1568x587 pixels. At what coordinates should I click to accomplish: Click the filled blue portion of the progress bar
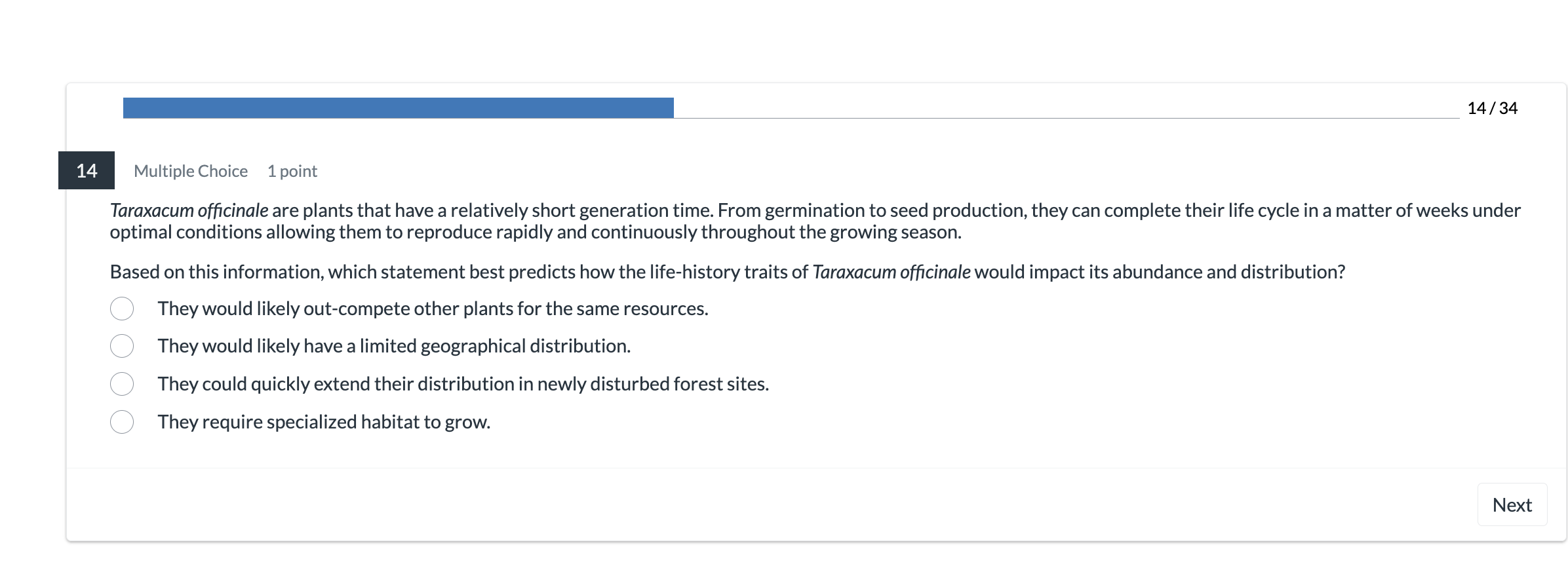pyautogui.click(x=398, y=108)
